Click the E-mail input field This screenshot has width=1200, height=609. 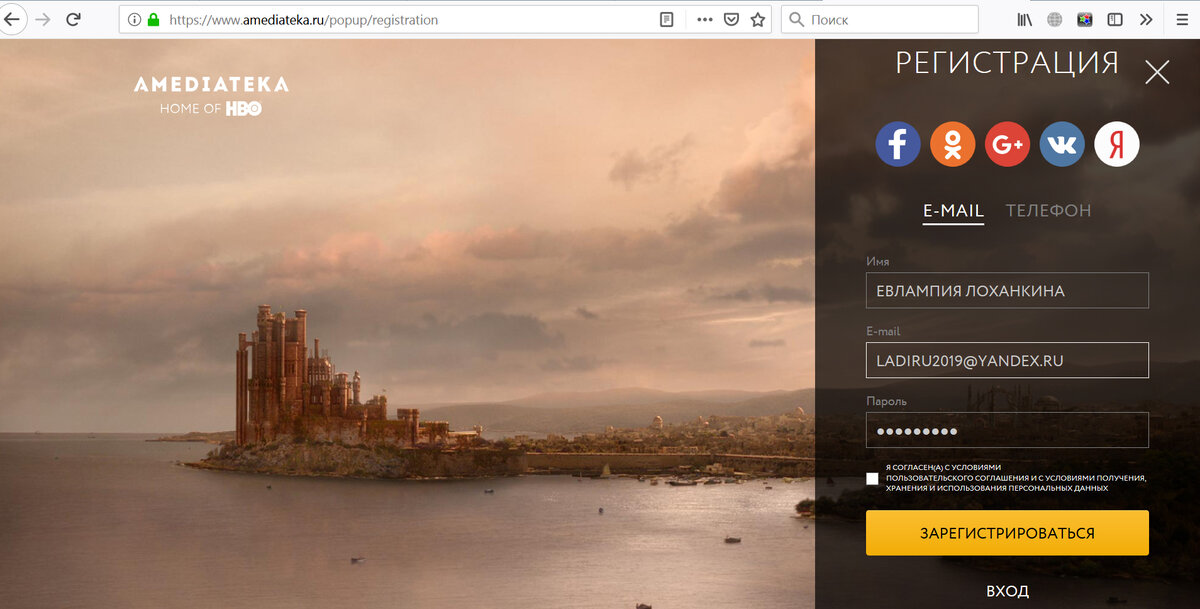[1007, 360]
